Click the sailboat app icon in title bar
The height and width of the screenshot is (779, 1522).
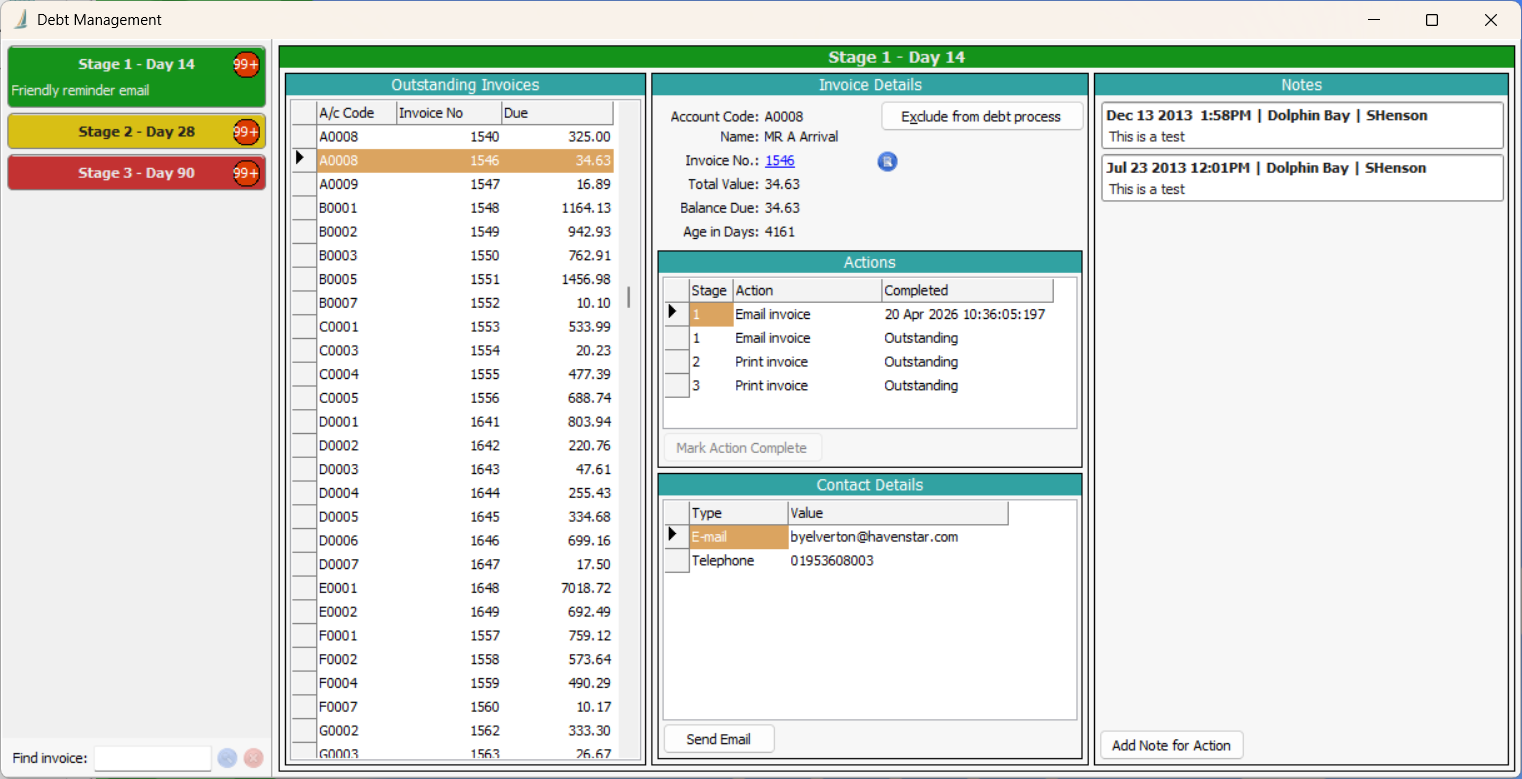click(x=19, y=20)
